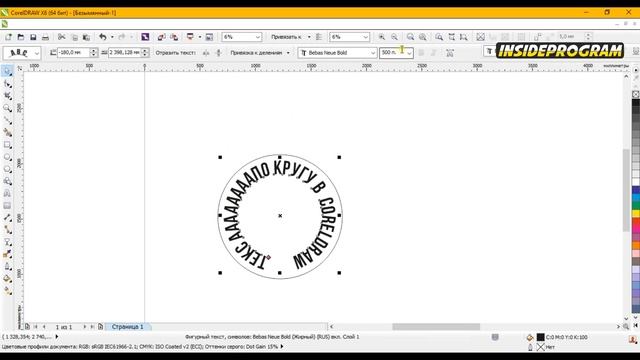Viewport: 640px width, 360px height.
Task: Toggle mirror text horizontally
Action: [206, 53]
